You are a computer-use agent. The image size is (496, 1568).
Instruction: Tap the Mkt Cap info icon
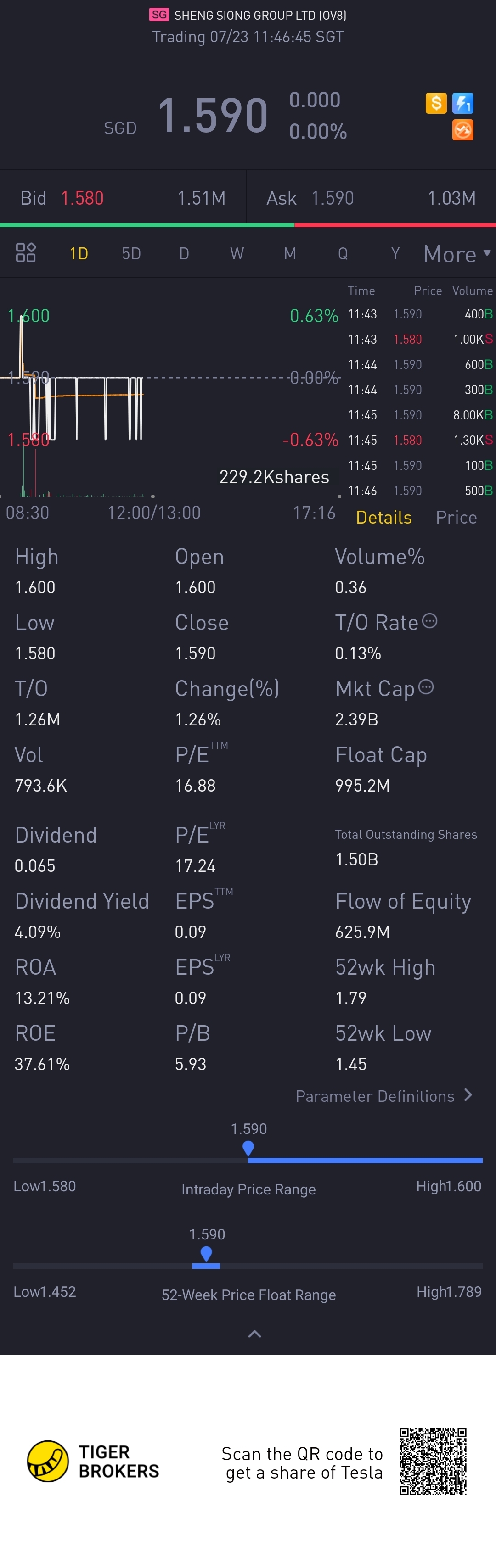(426, 687)
